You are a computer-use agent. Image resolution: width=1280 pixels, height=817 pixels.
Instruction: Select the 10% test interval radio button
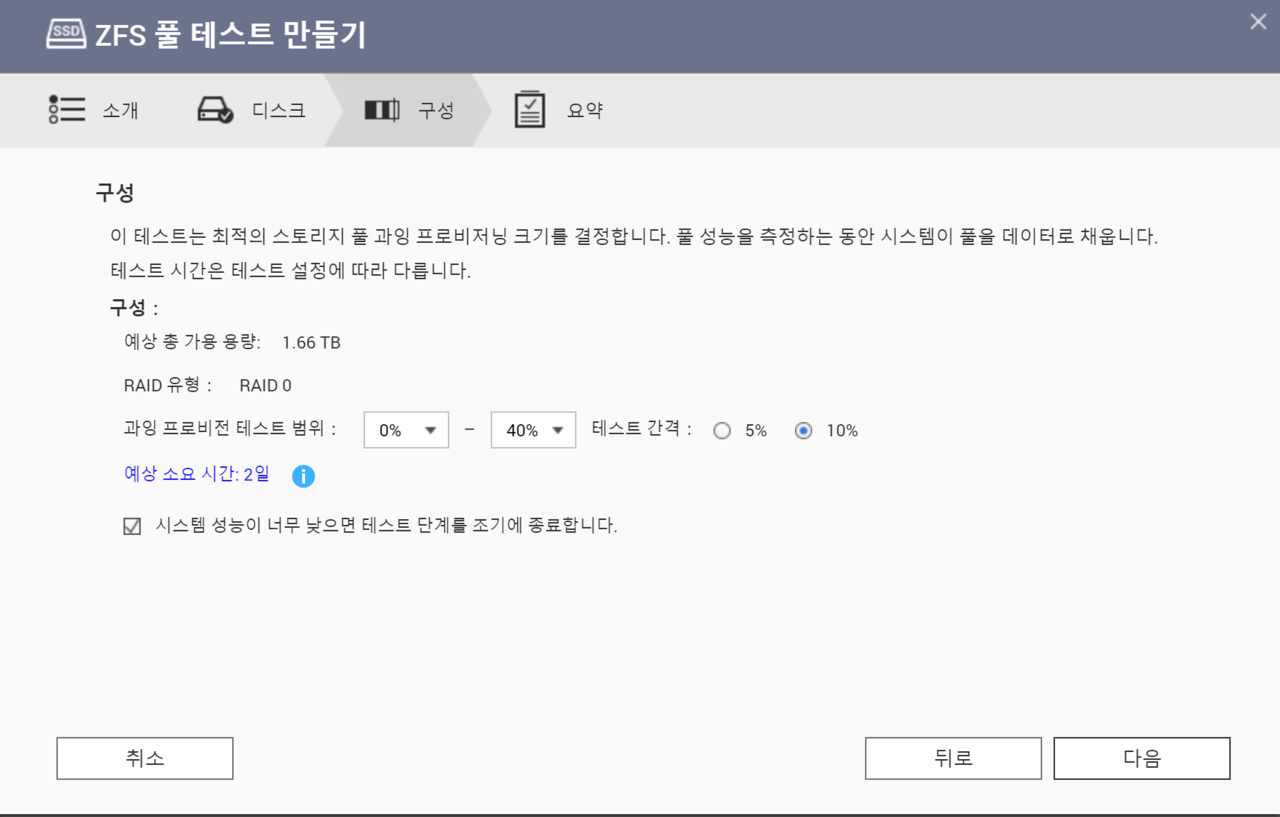(x=803, y=431)
